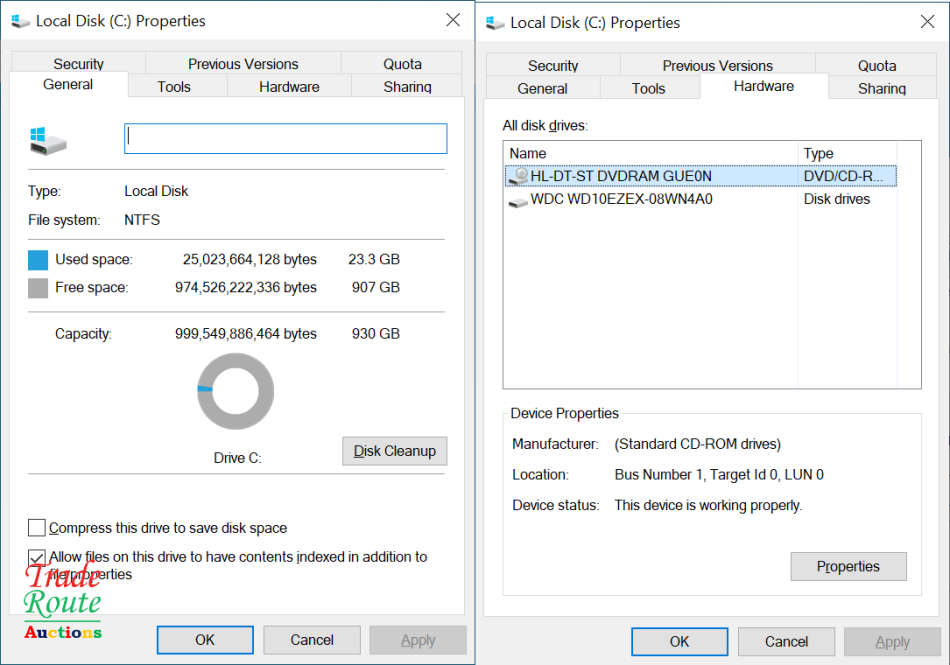Click the hard disk icon beside WDC WD10EZEX

point(518,200)
